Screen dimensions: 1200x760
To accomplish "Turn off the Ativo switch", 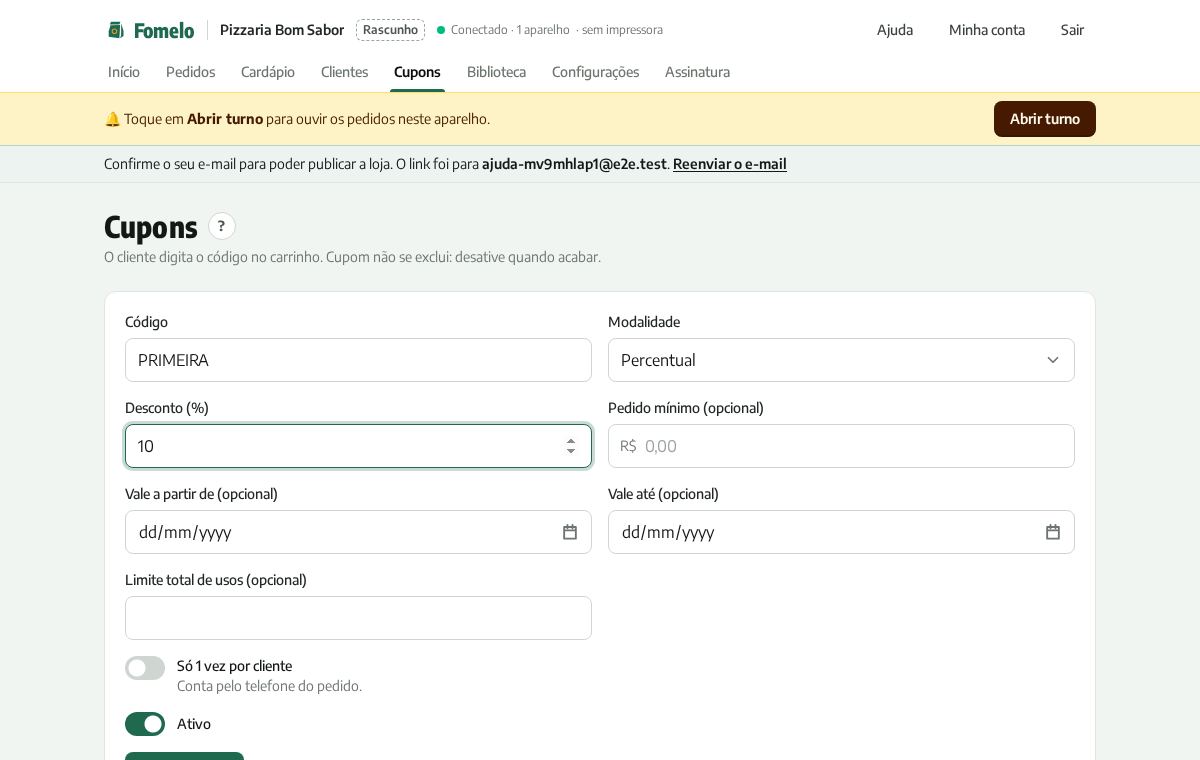I will [145, 724].
